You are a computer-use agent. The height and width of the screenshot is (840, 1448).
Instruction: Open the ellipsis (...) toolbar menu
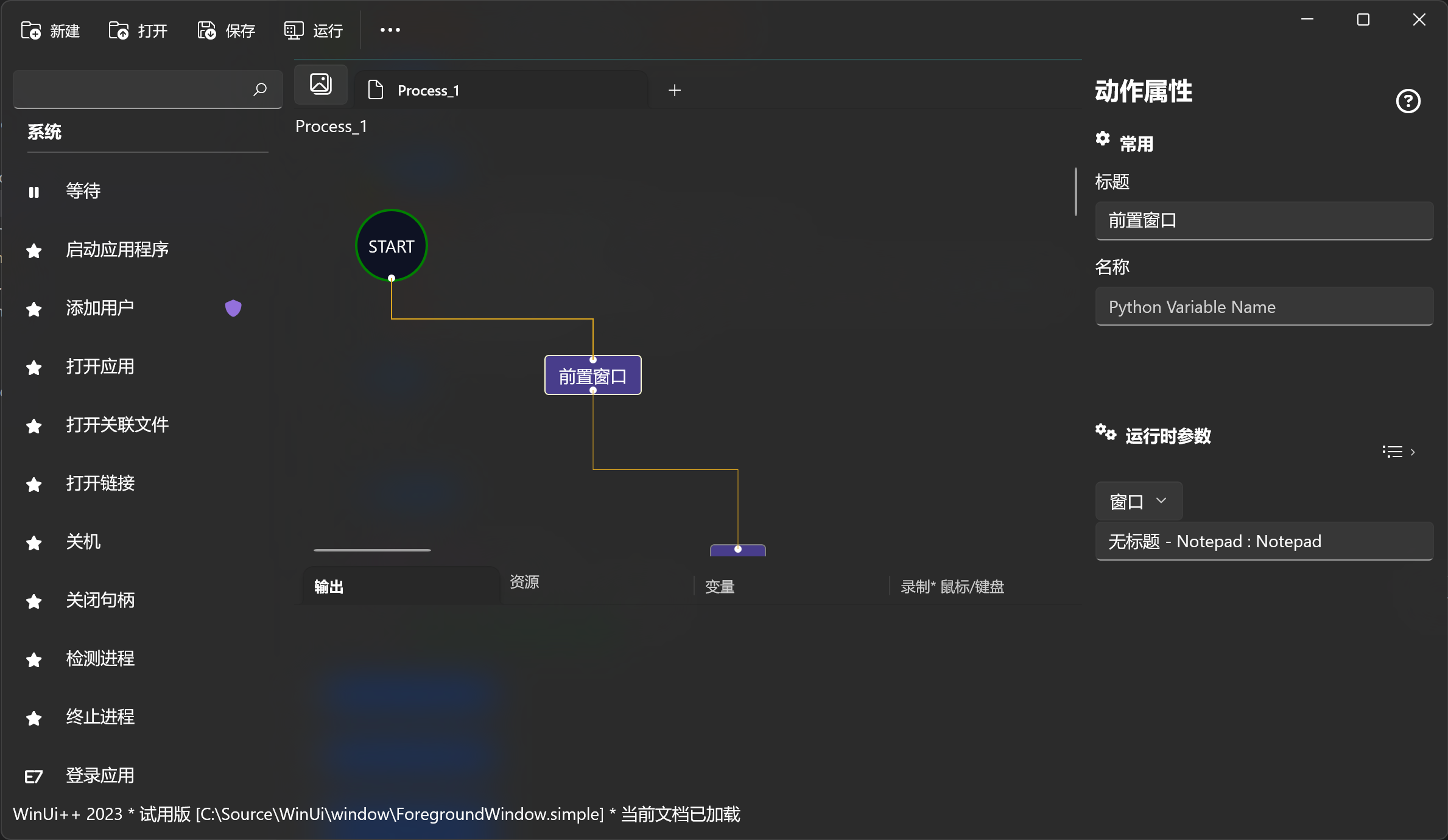(389, 30)
